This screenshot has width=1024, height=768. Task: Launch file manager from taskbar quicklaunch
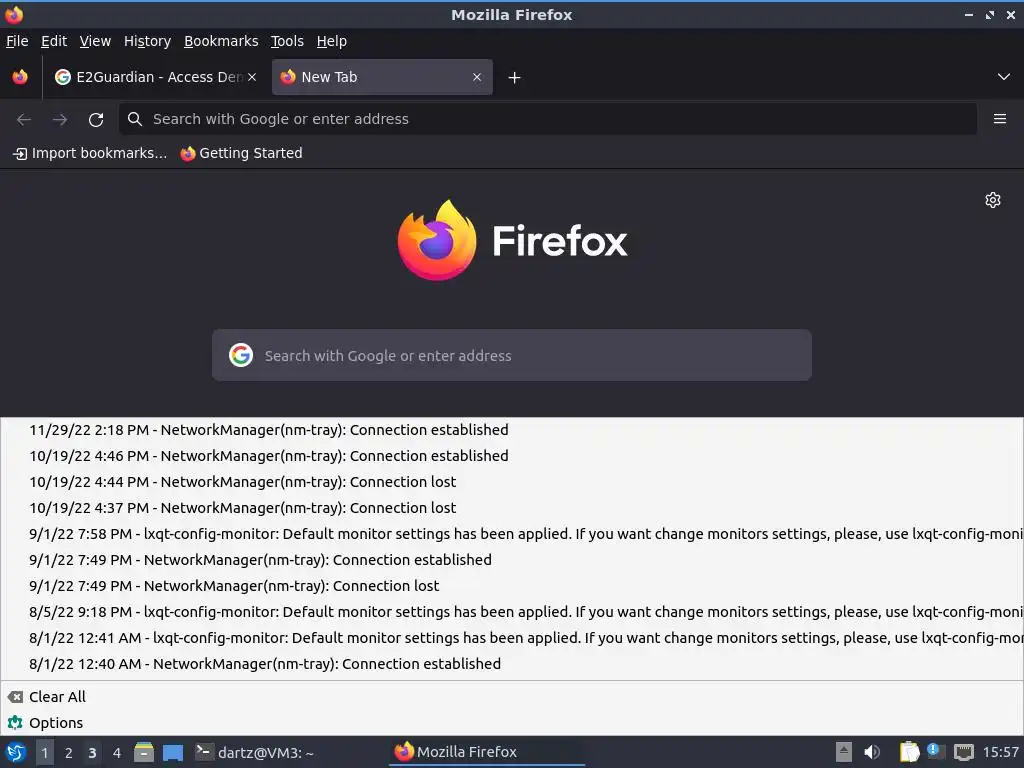[144, 752]
